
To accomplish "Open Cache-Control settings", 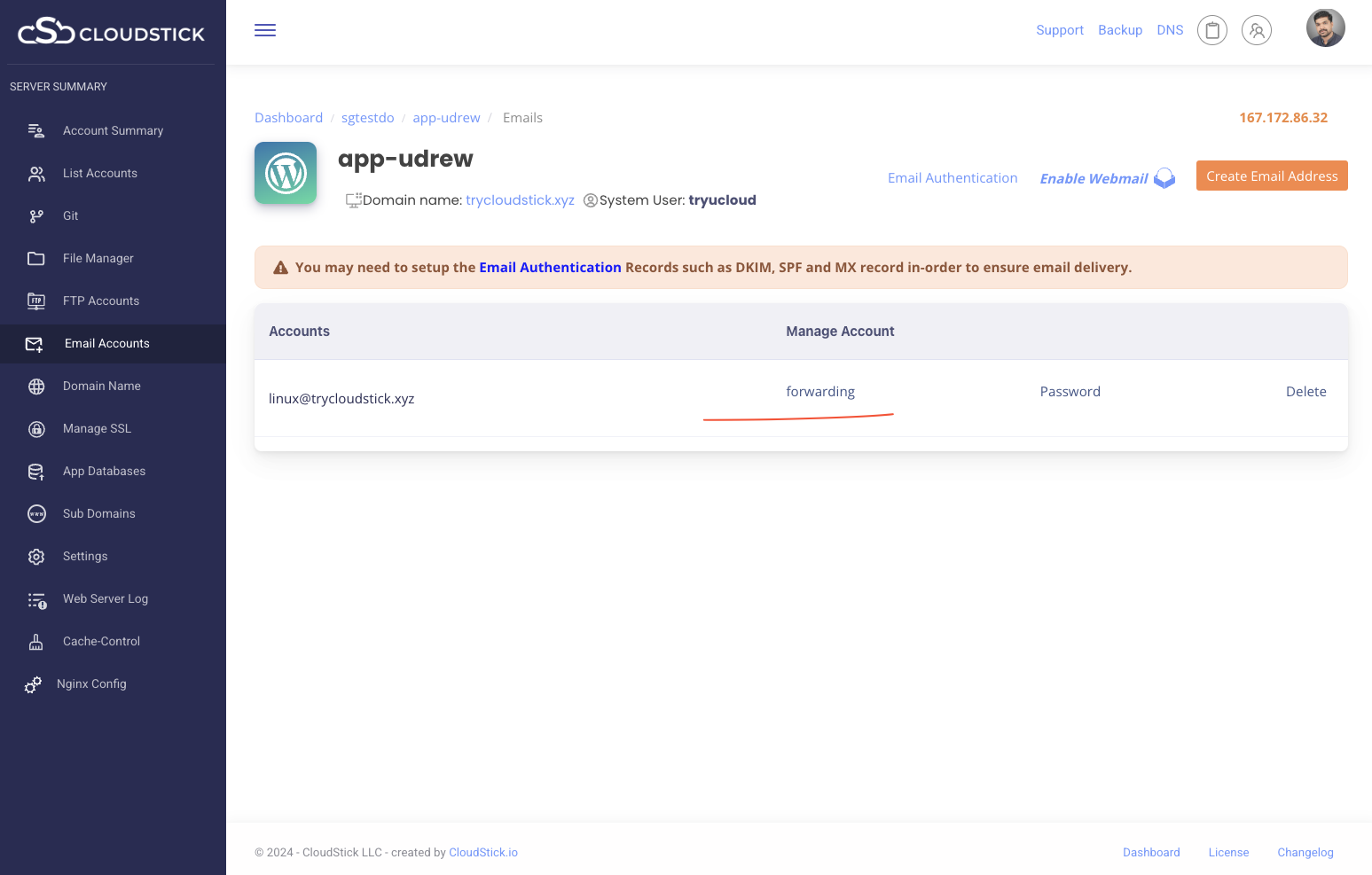I will click(x=101, y=641).
